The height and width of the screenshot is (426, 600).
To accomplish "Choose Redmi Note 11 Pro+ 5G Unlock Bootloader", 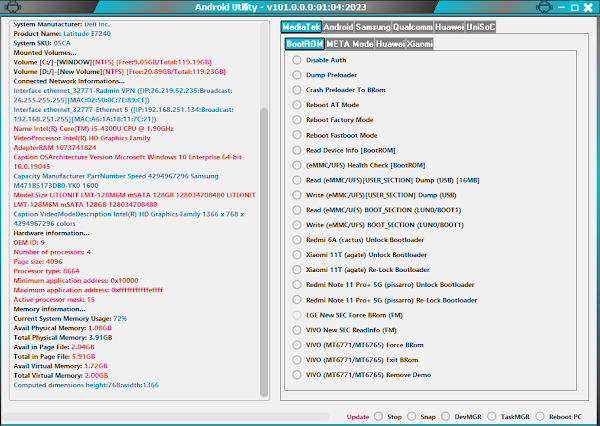I will tap(297, 285).
